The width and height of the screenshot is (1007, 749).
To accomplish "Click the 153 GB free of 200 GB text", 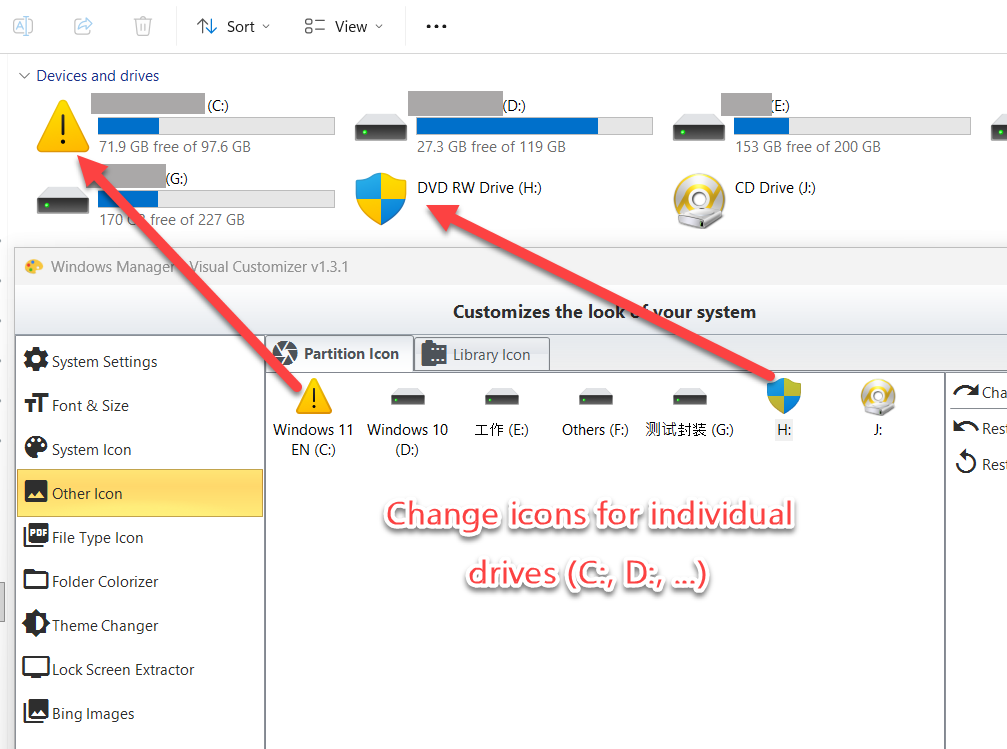I will [808, 147].
